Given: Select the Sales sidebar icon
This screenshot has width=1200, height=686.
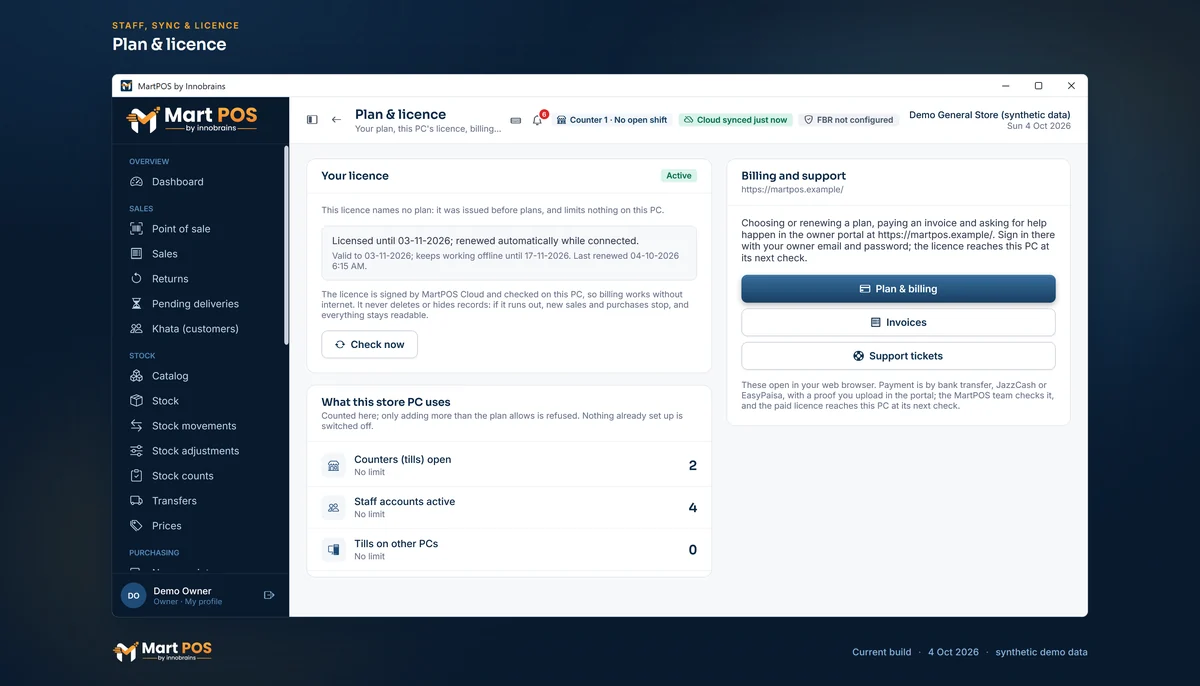Looking at the screenshot, I should [x=136, y=254].
